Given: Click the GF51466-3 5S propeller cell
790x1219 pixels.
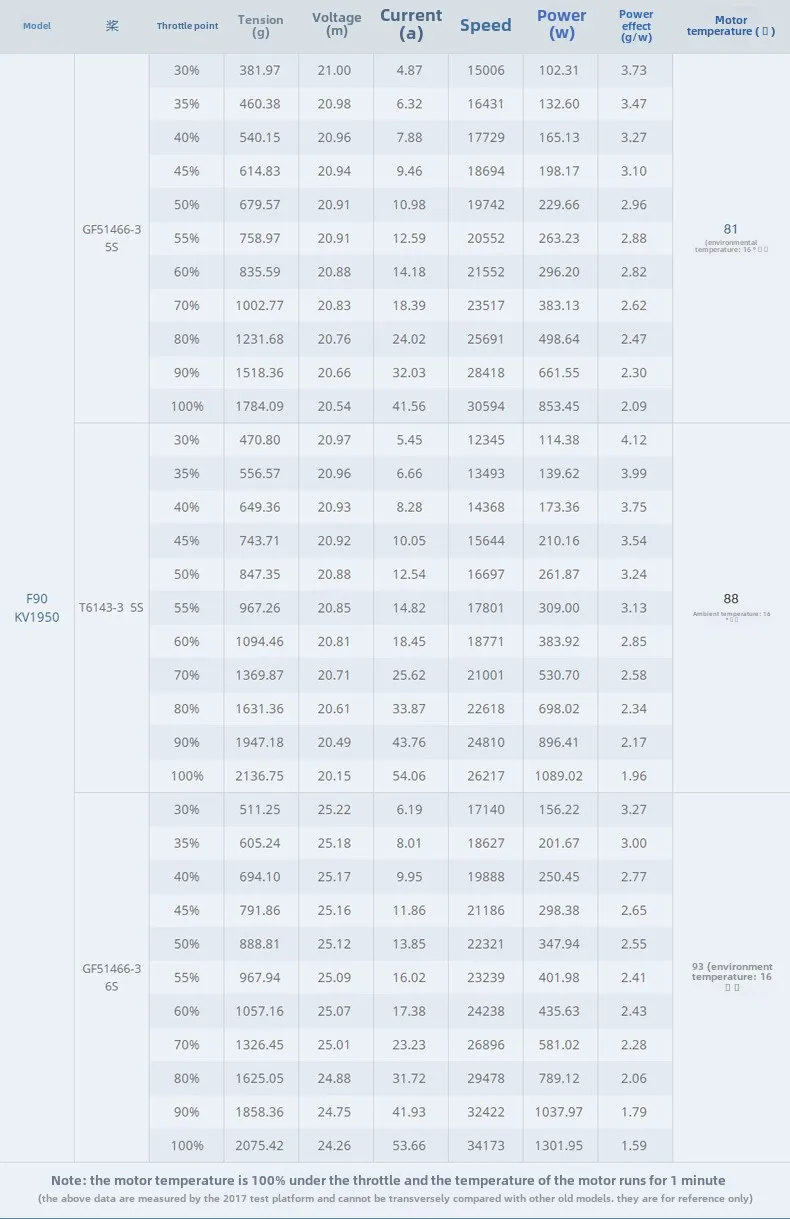Looking at the screenshot, I should point(112,238).
